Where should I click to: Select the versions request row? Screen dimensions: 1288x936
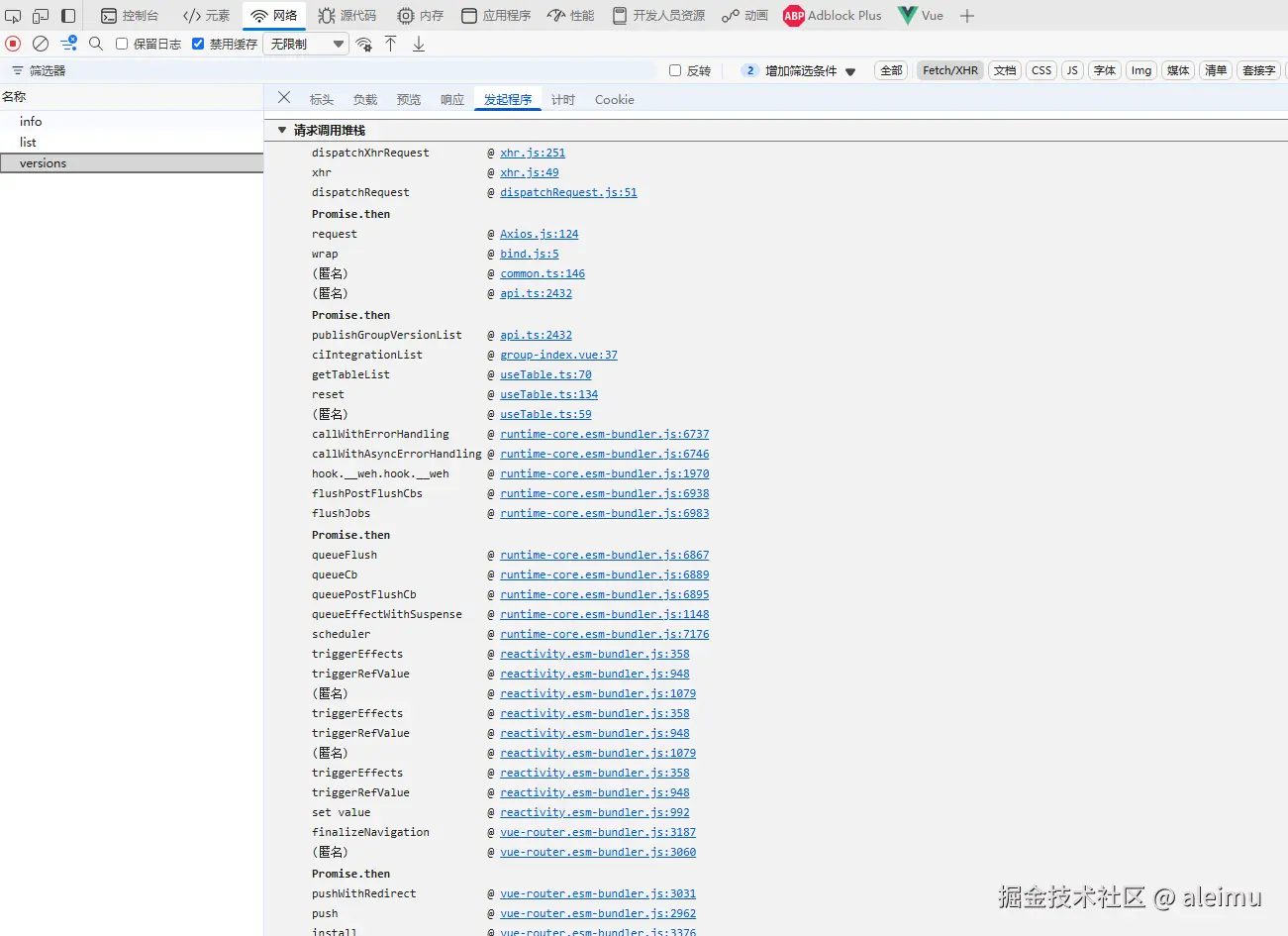point(132,163)
